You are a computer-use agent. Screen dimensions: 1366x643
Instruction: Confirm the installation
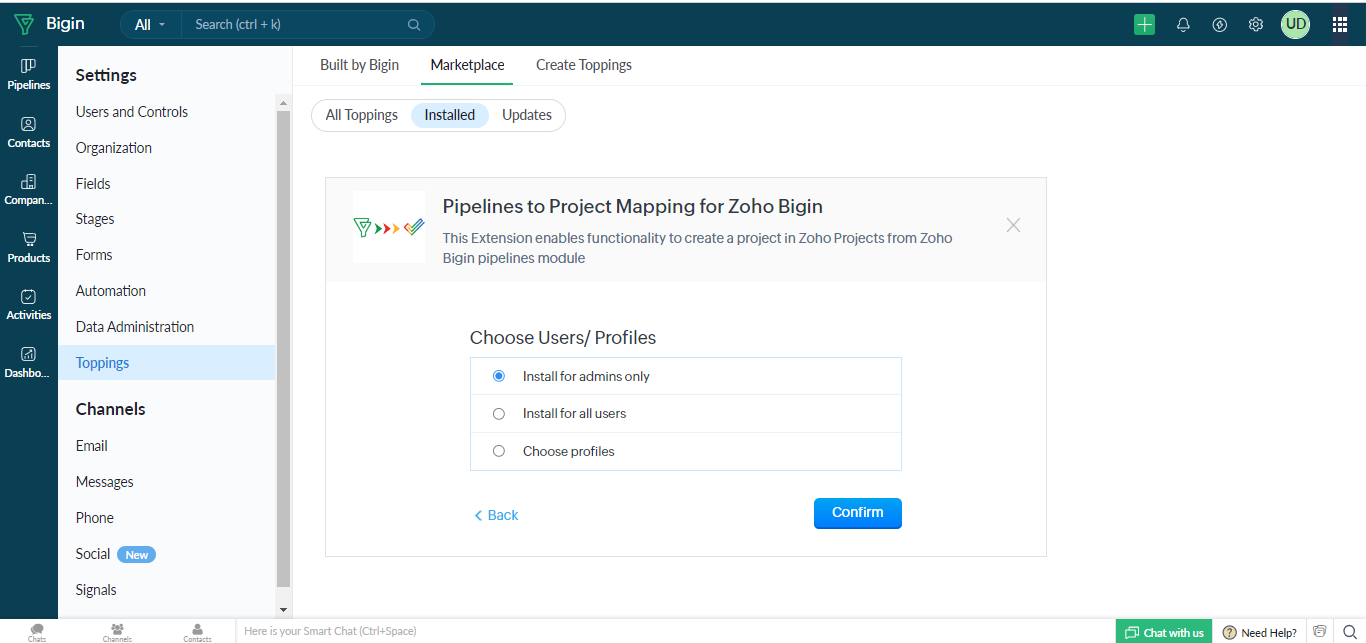(858, 513)
